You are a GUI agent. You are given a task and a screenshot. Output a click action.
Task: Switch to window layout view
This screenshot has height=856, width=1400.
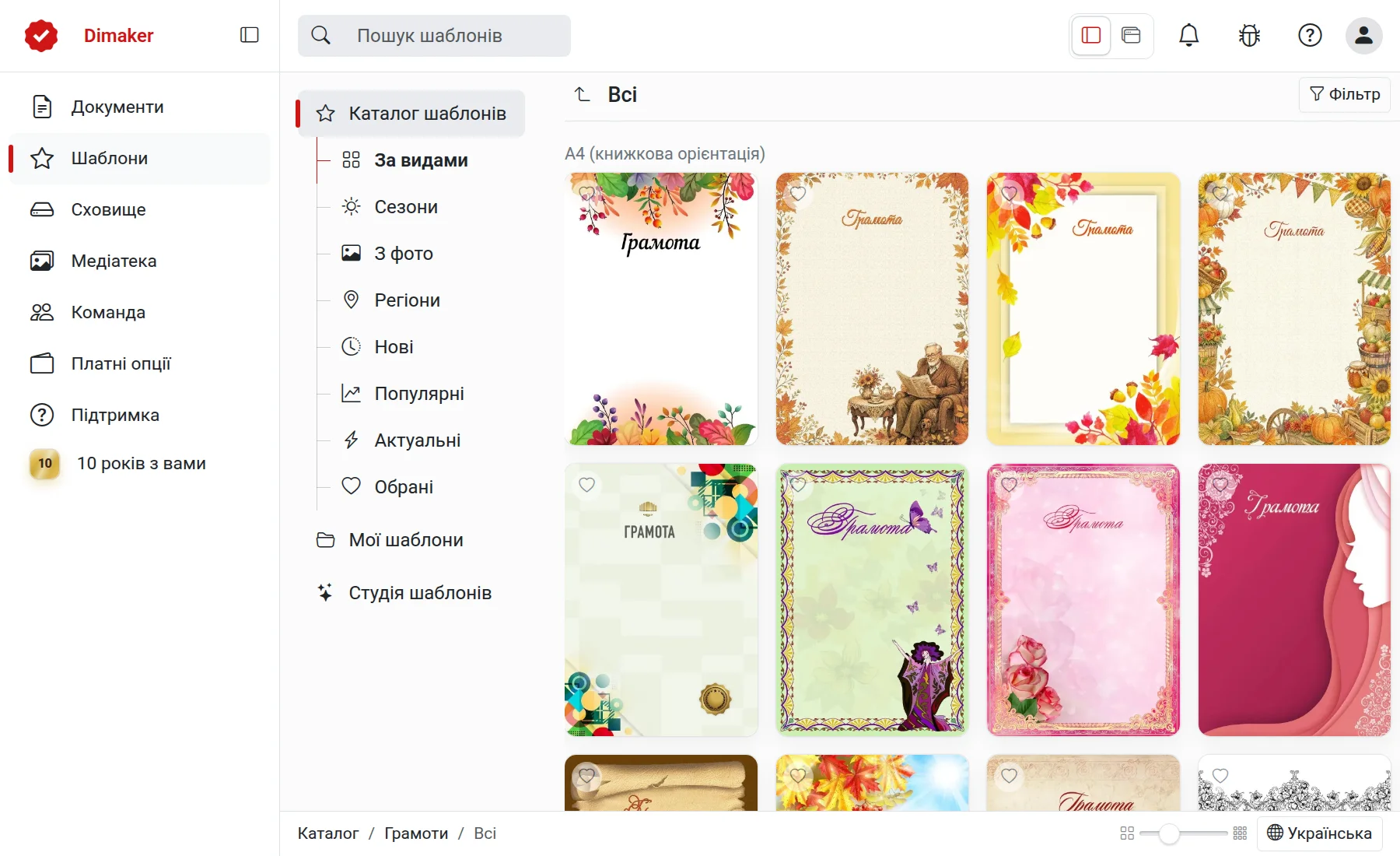tap(1131, 35)
